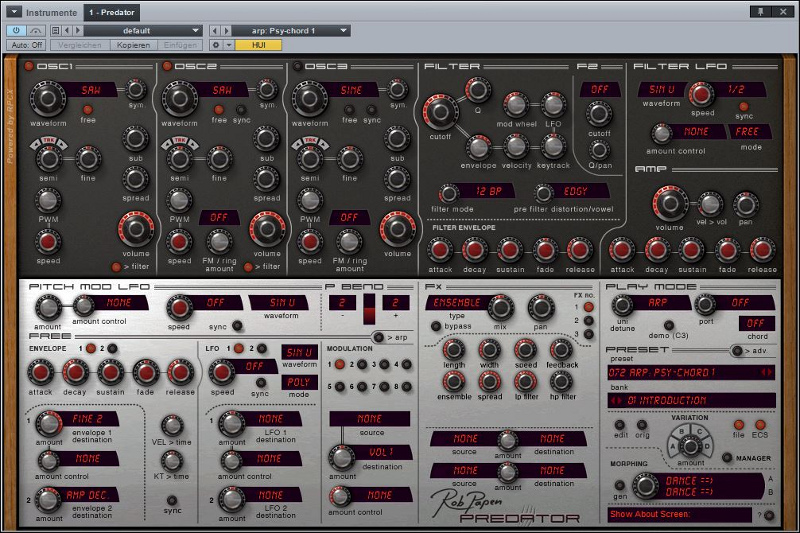Click the variation amount A-B-C-D knob
The height and width of the screenshot is (533, 800).
coord(690,447)
